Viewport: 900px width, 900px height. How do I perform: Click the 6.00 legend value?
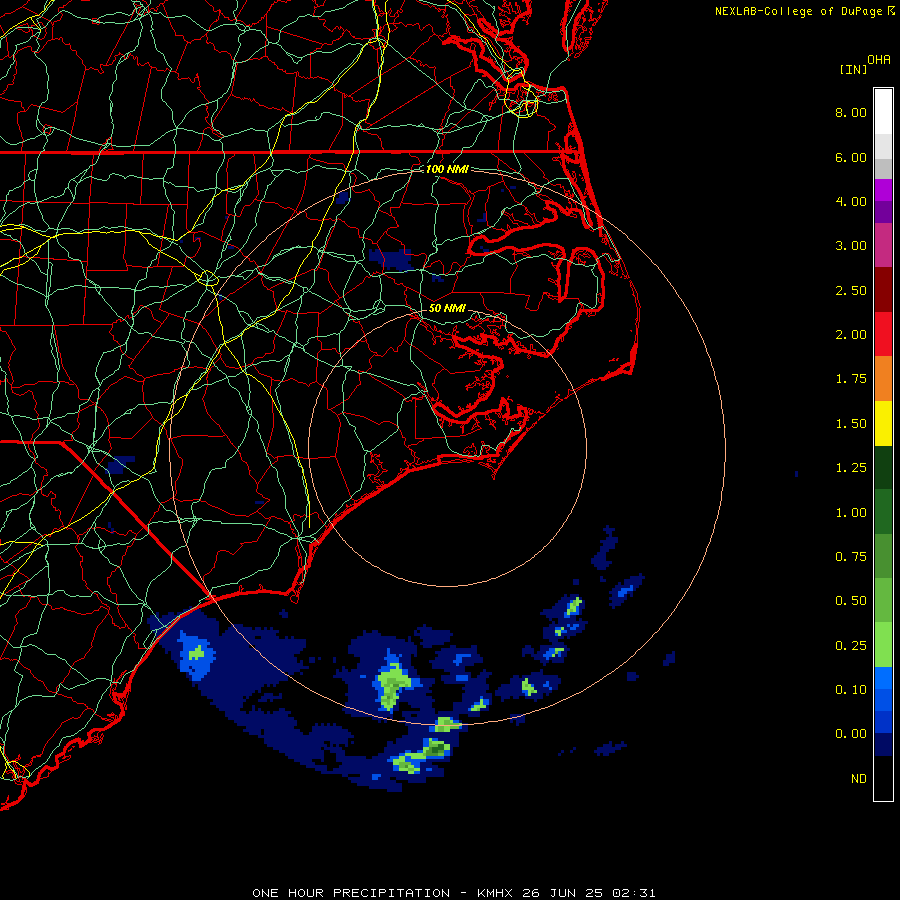(x=851, y=157)
